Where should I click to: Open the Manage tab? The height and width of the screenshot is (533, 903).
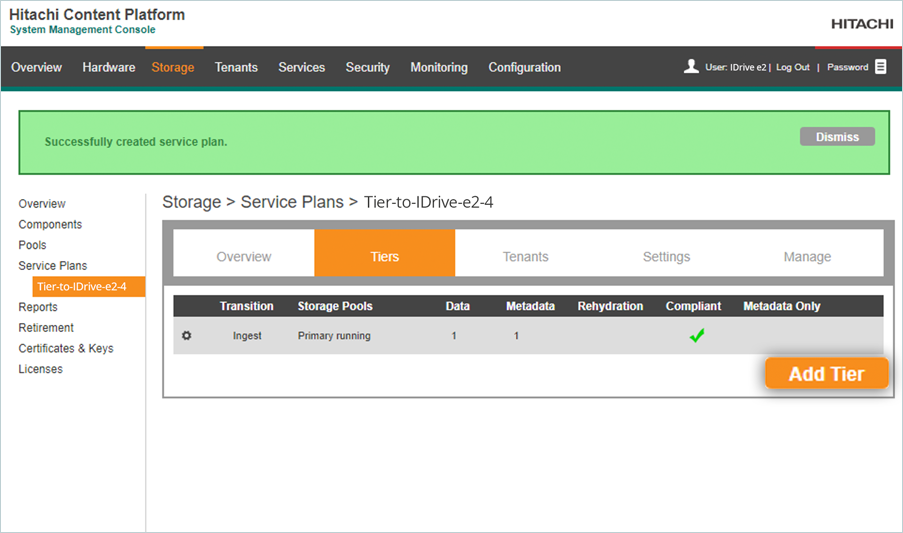(807, 257)
